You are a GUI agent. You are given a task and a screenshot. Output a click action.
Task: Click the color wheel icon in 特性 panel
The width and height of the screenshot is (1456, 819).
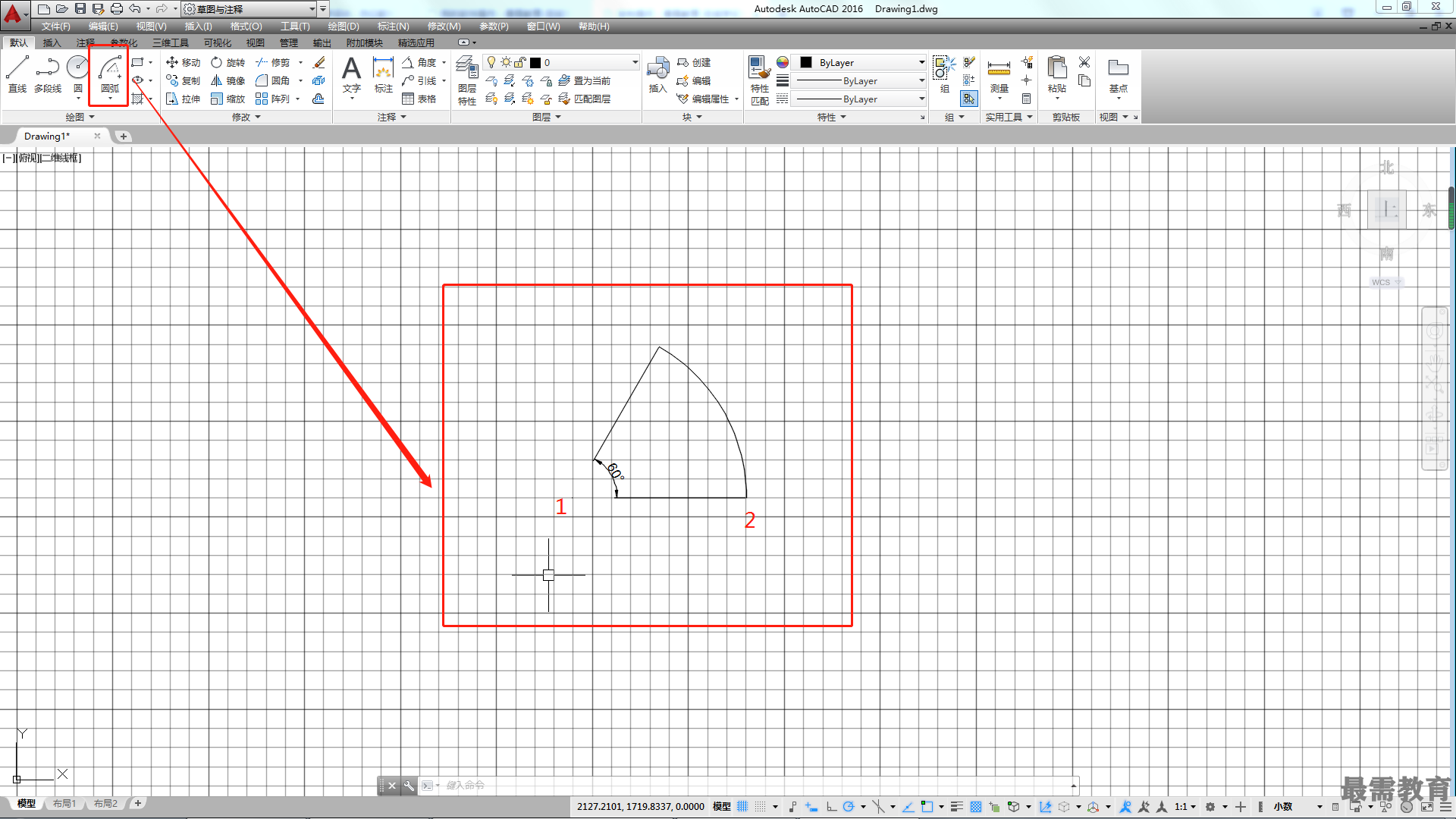783,62
